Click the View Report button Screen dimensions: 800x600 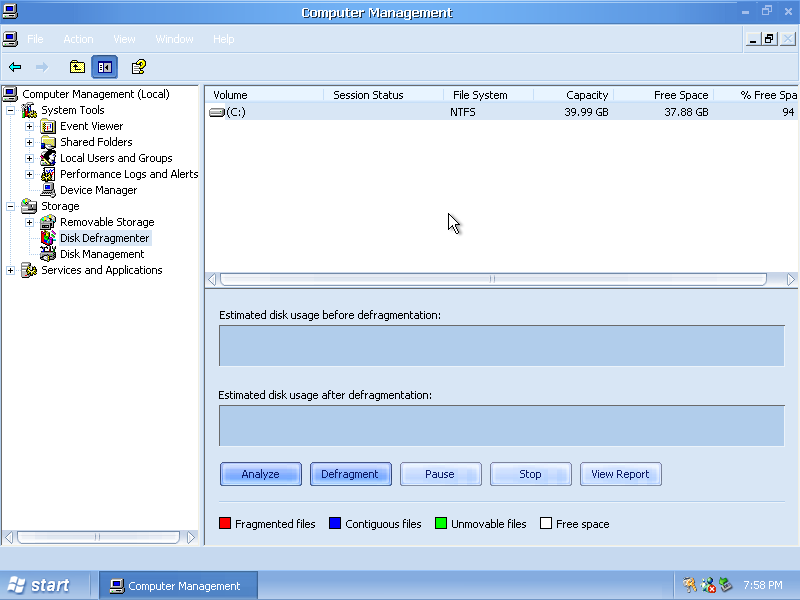[620, 474]
